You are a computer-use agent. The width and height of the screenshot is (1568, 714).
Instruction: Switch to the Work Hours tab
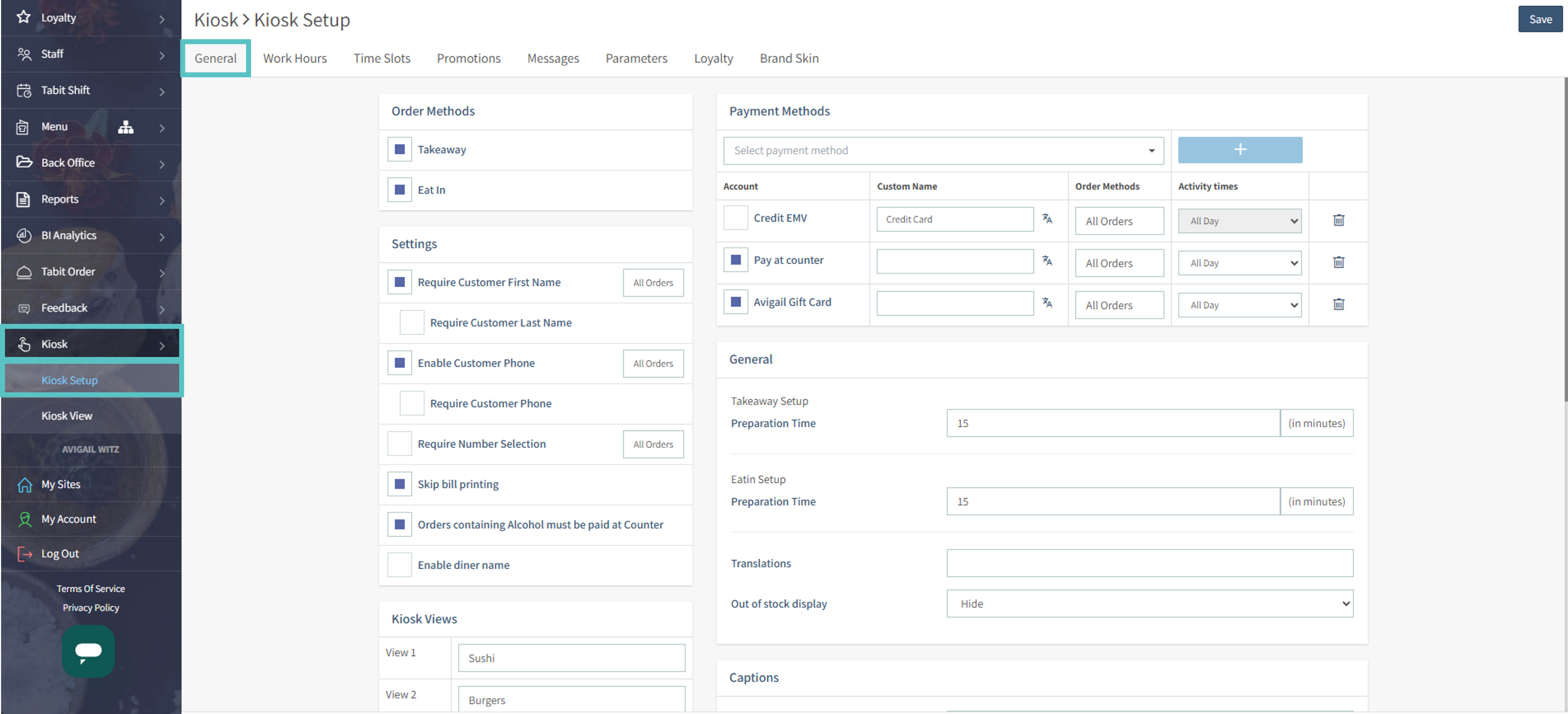[x=295, y=58]
